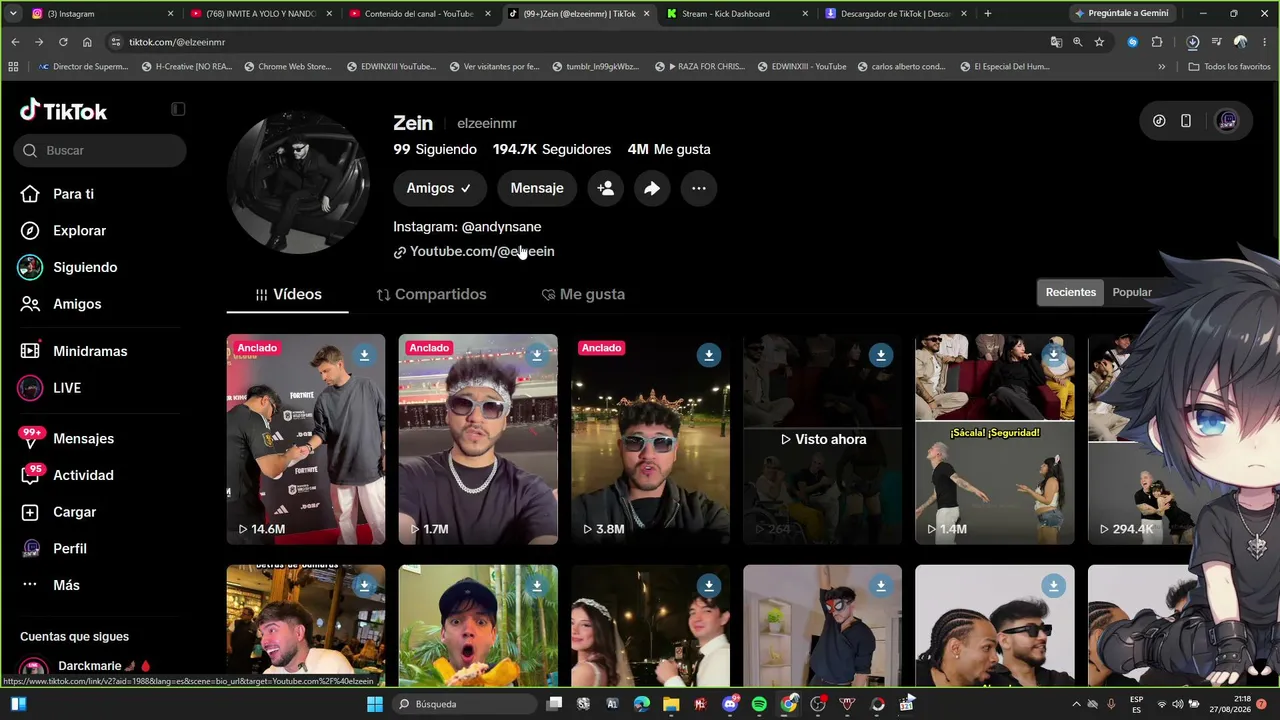Focus the Buscar search field
1280x720 pixels.
pos(100,150)
